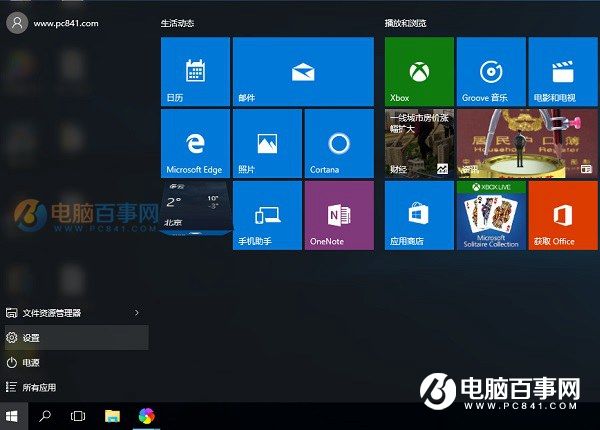Click the 电源 power option
The width and height of the screenshot is (600, 430).
coord(77,362)
